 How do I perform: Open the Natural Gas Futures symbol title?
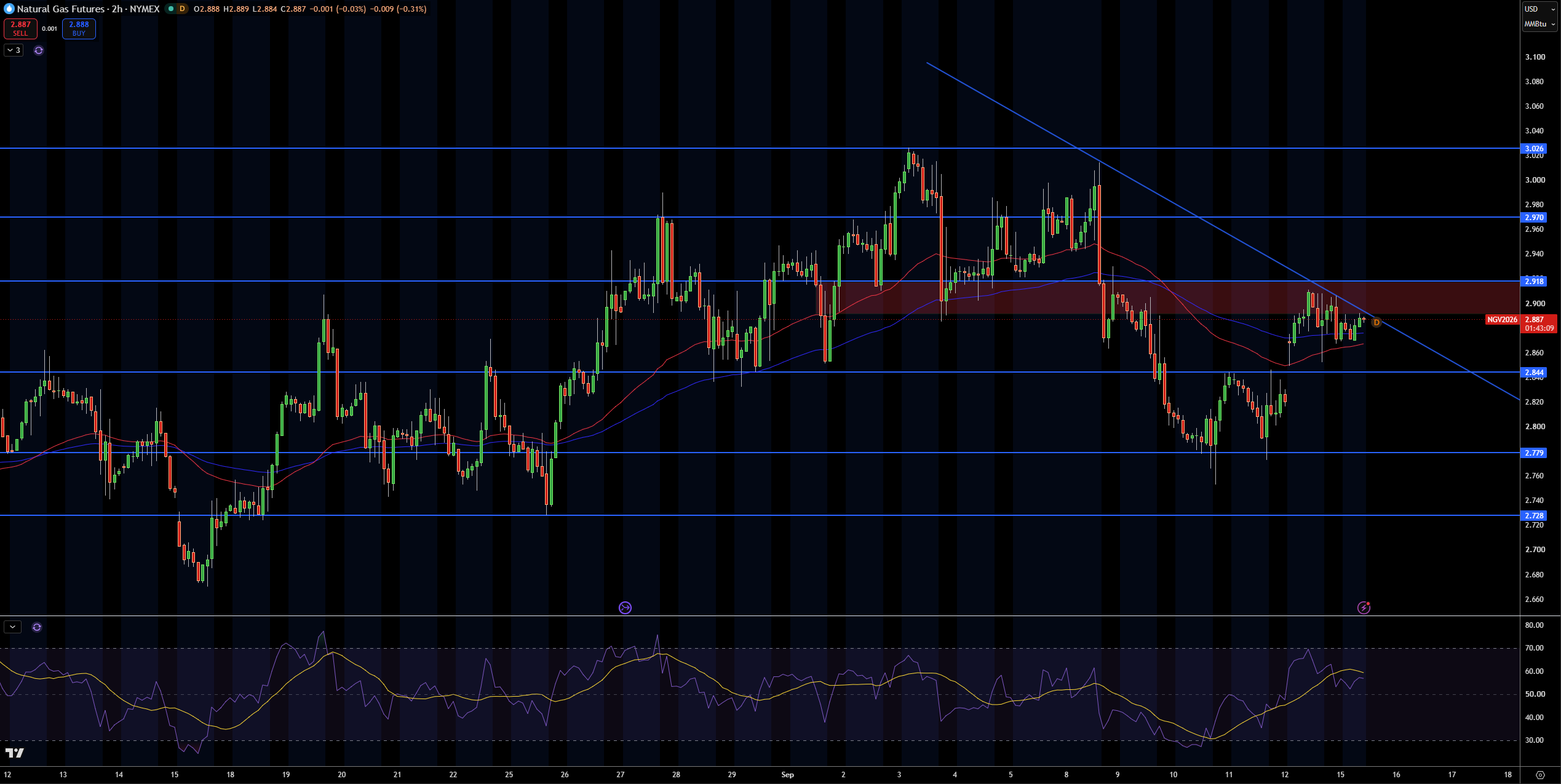[88, 9]
